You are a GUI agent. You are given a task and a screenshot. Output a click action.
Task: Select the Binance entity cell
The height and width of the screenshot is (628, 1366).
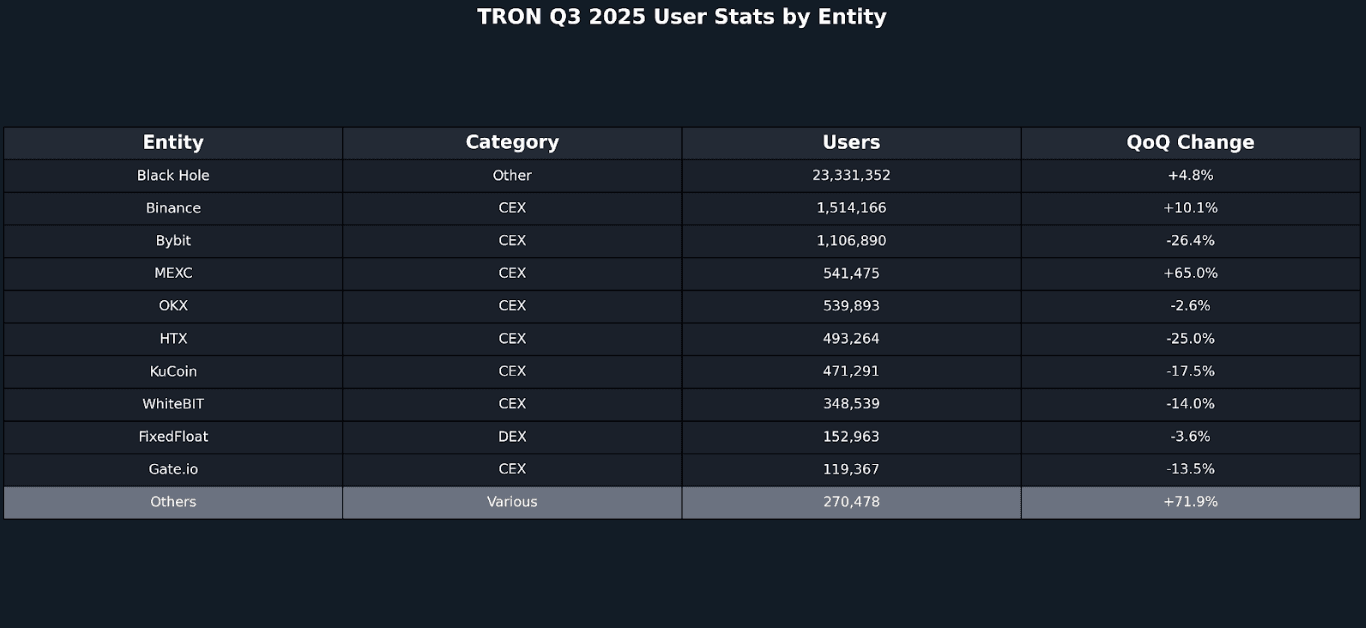[x=173, y=208]
